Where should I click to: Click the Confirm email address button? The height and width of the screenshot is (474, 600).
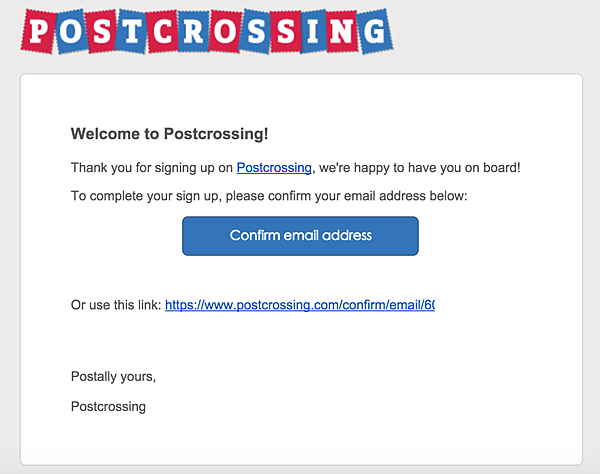click(x=300, y=236)
